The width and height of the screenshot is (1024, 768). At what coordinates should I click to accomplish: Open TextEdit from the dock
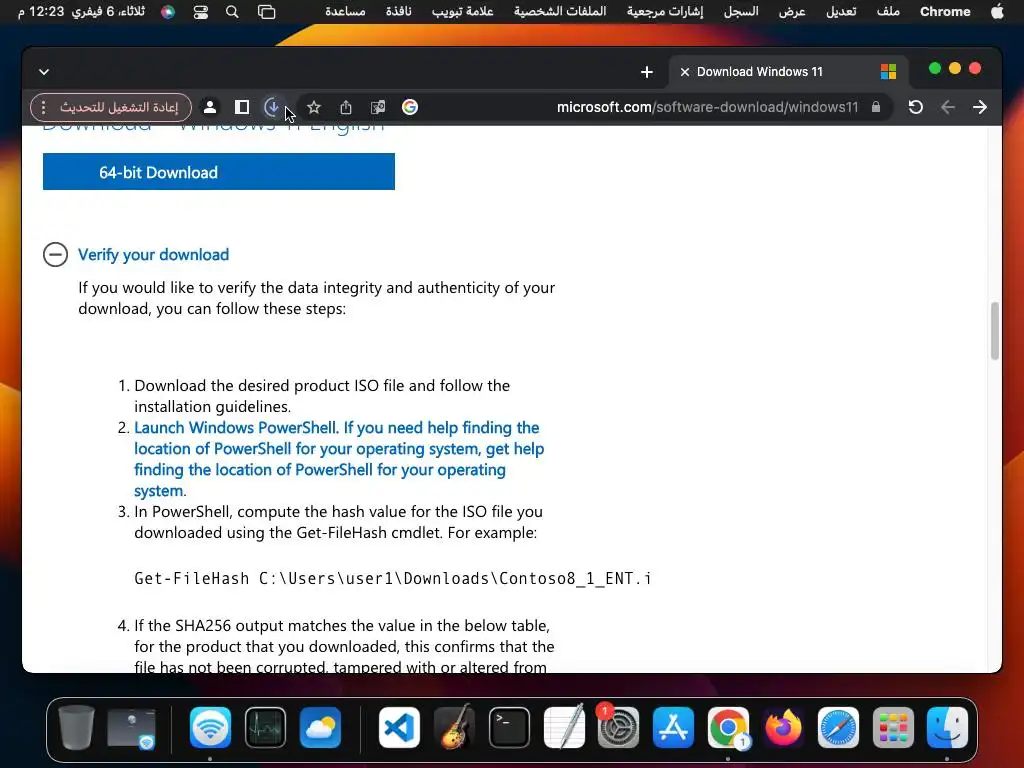[564, 727]
